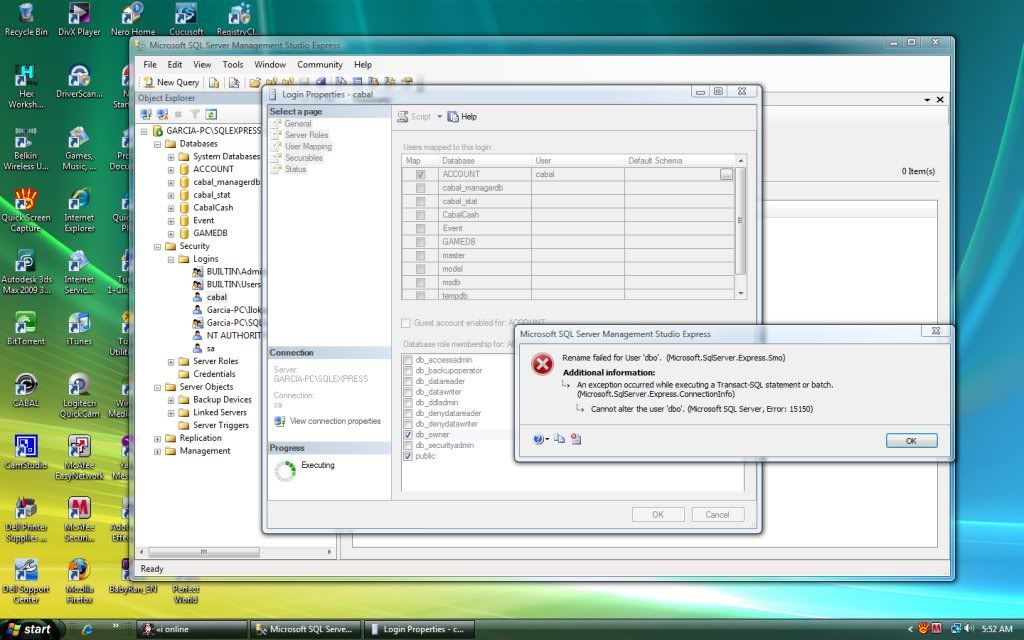Viewport: 1024px width, 640px height.
Task: Expand the Replication node
Action: pyautogui.click(x=157, y=439)
